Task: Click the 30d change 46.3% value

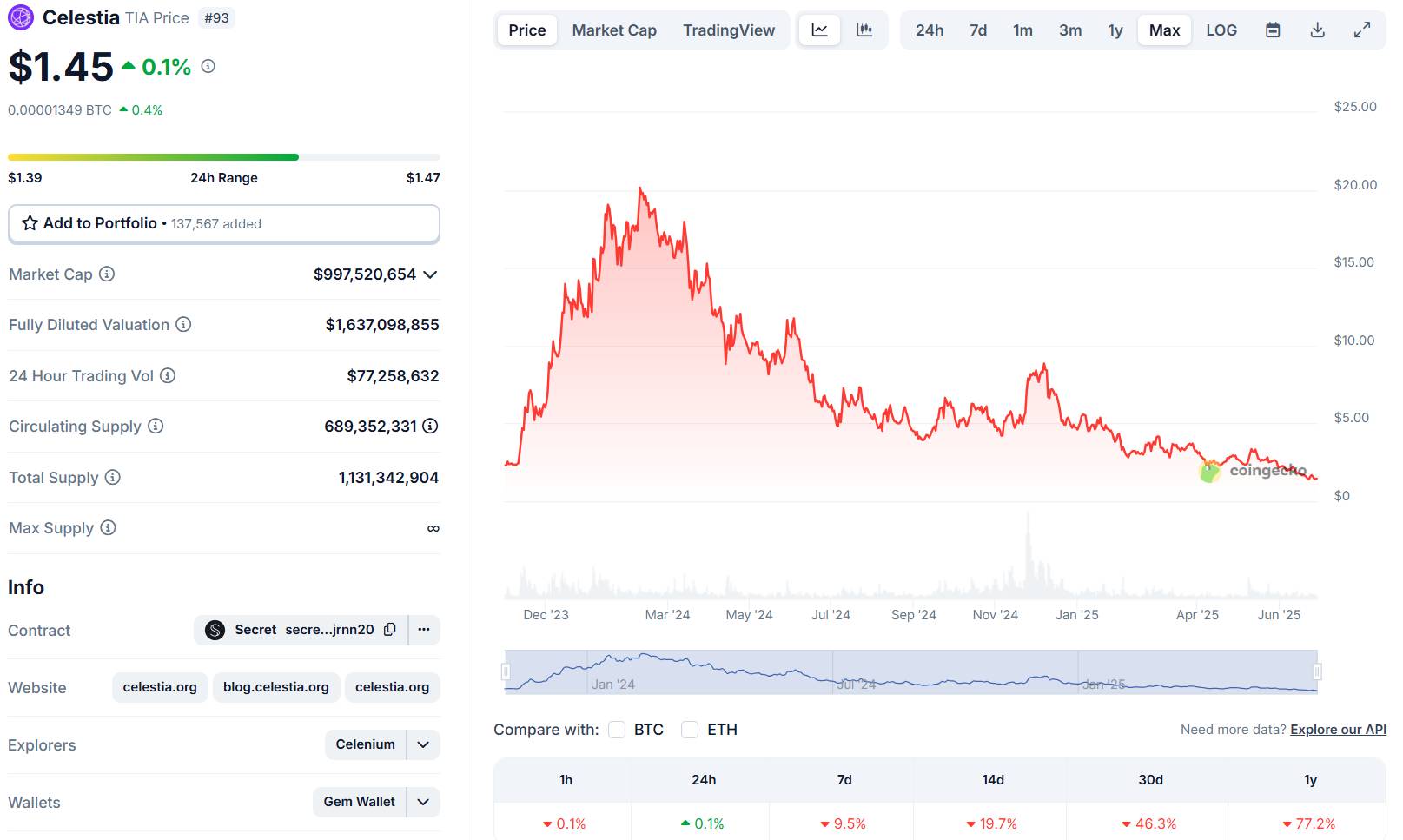Action: pyautogui.click(x=1149, y=823)
